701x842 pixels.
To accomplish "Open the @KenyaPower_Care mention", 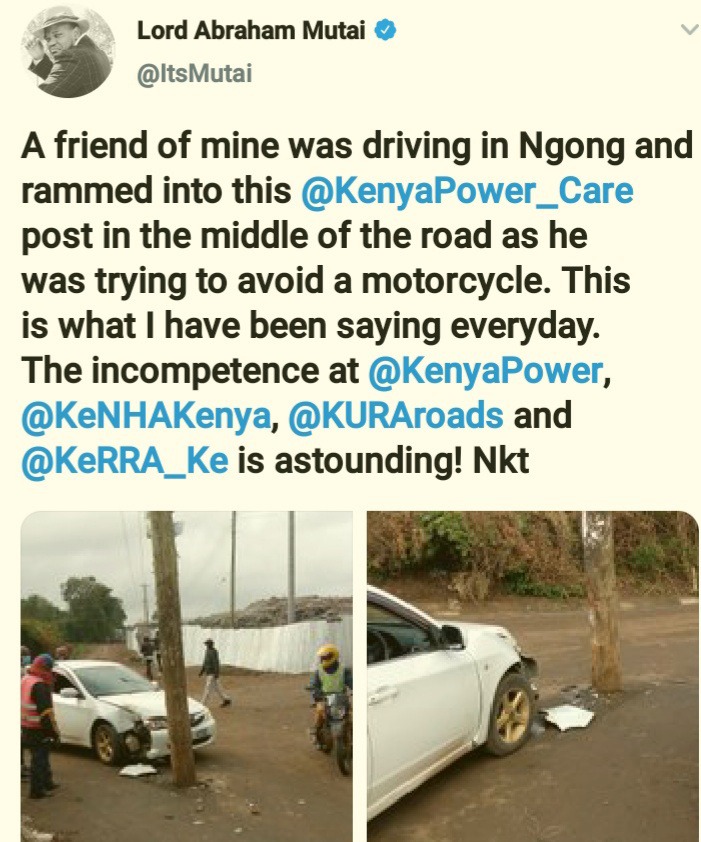I will (x=467, y=192).
